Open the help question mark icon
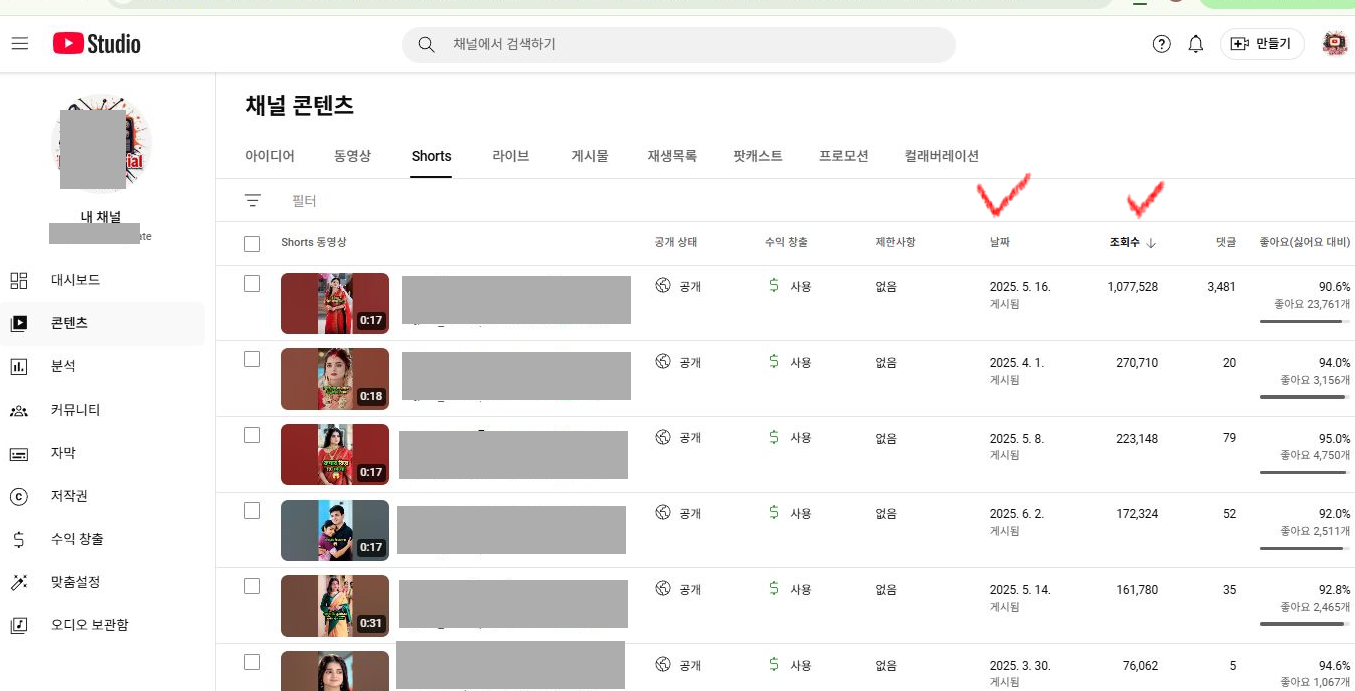The image size is (1355, 691). [1161, 44]
